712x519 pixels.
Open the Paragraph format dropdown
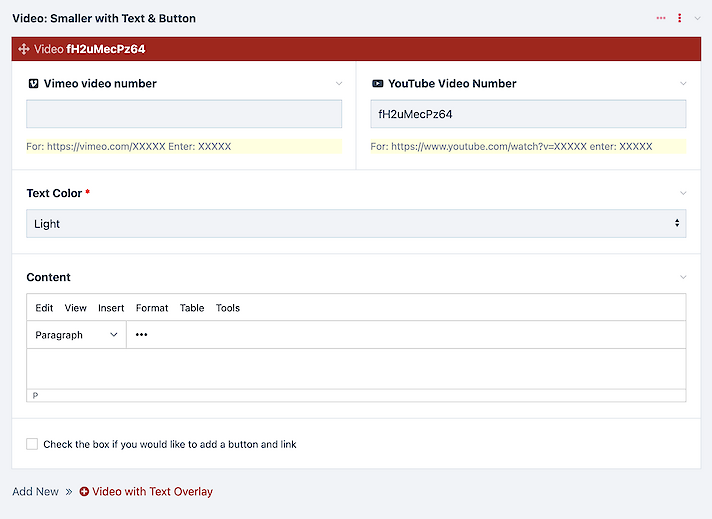click(76, 335)
